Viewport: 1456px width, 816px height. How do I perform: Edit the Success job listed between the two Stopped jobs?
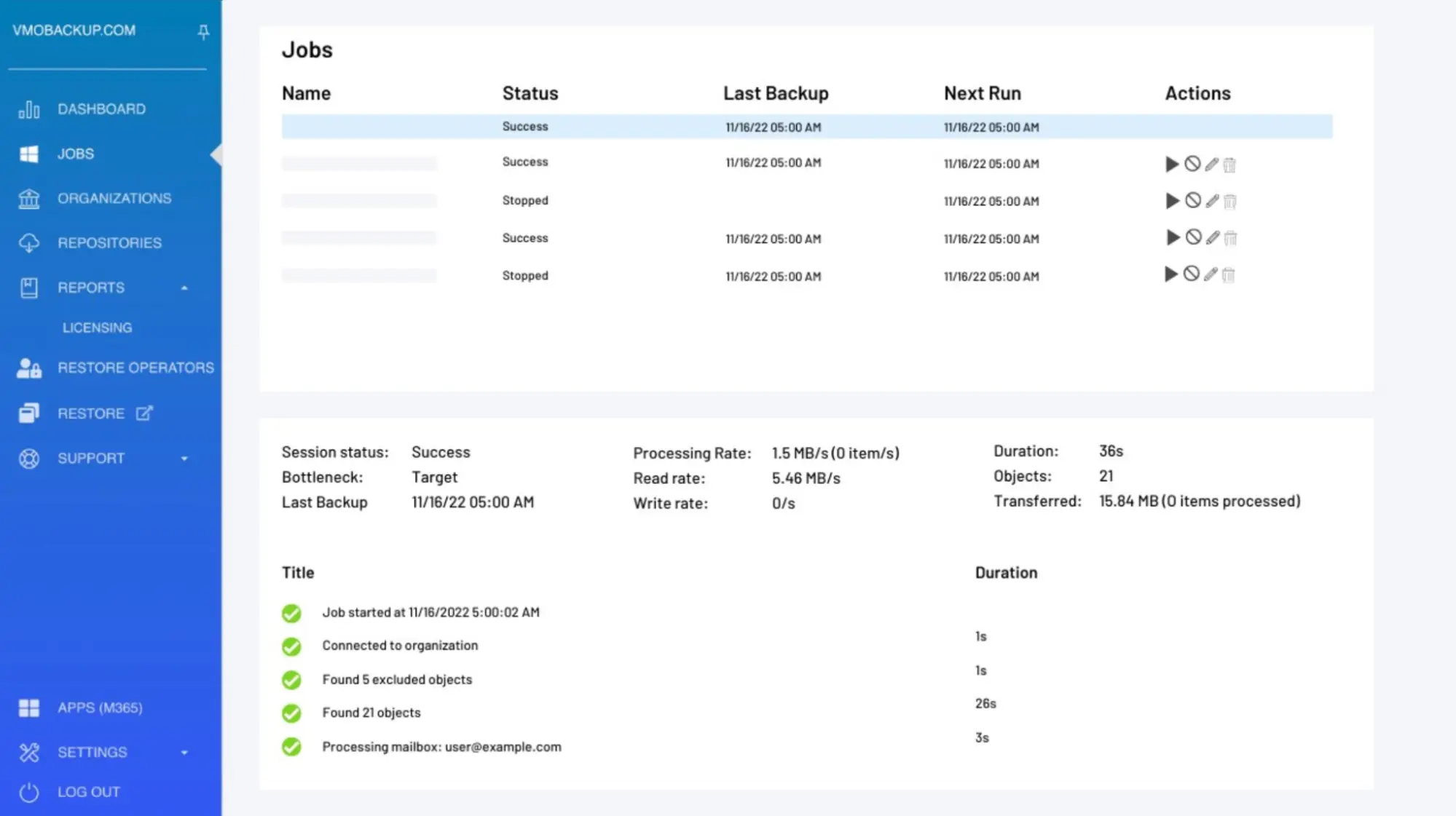pos(1213,238)
